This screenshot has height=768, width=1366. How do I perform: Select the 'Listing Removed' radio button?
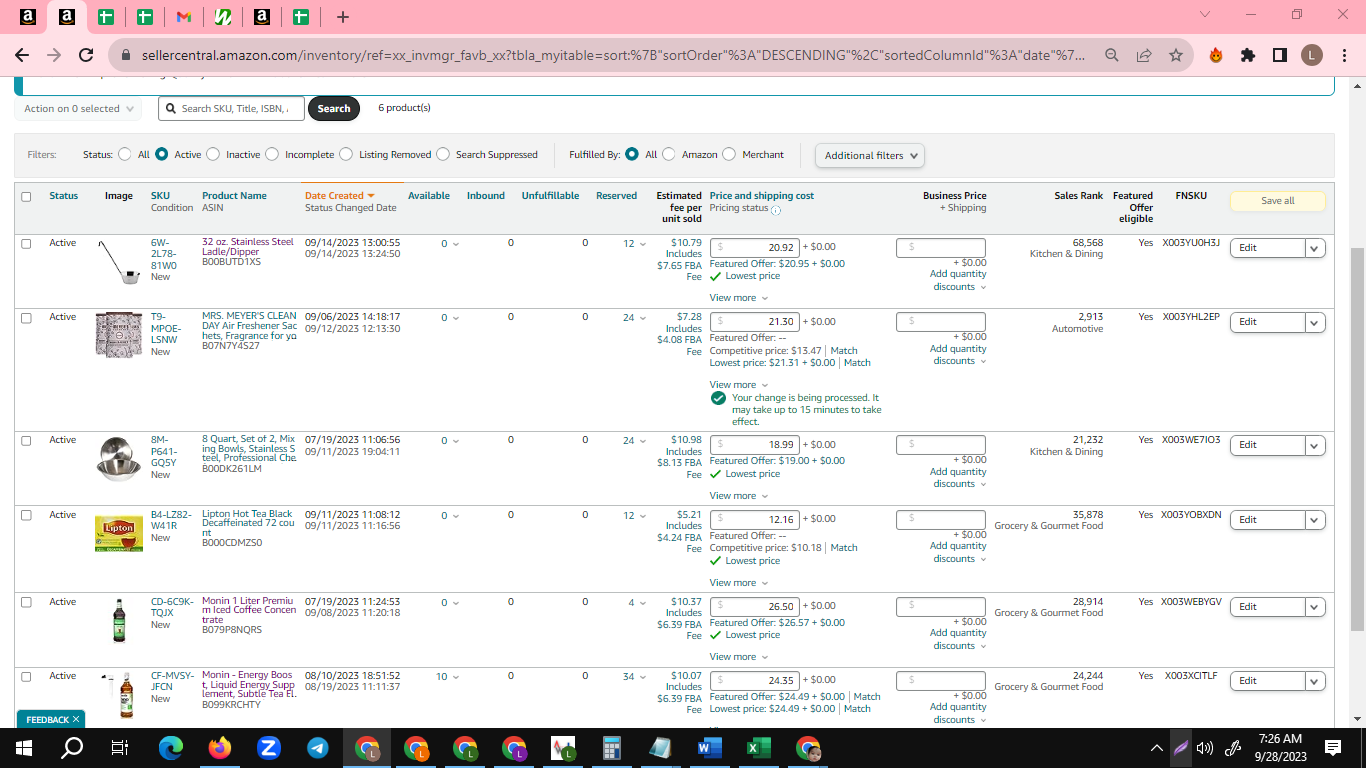(x=346, y=155)
